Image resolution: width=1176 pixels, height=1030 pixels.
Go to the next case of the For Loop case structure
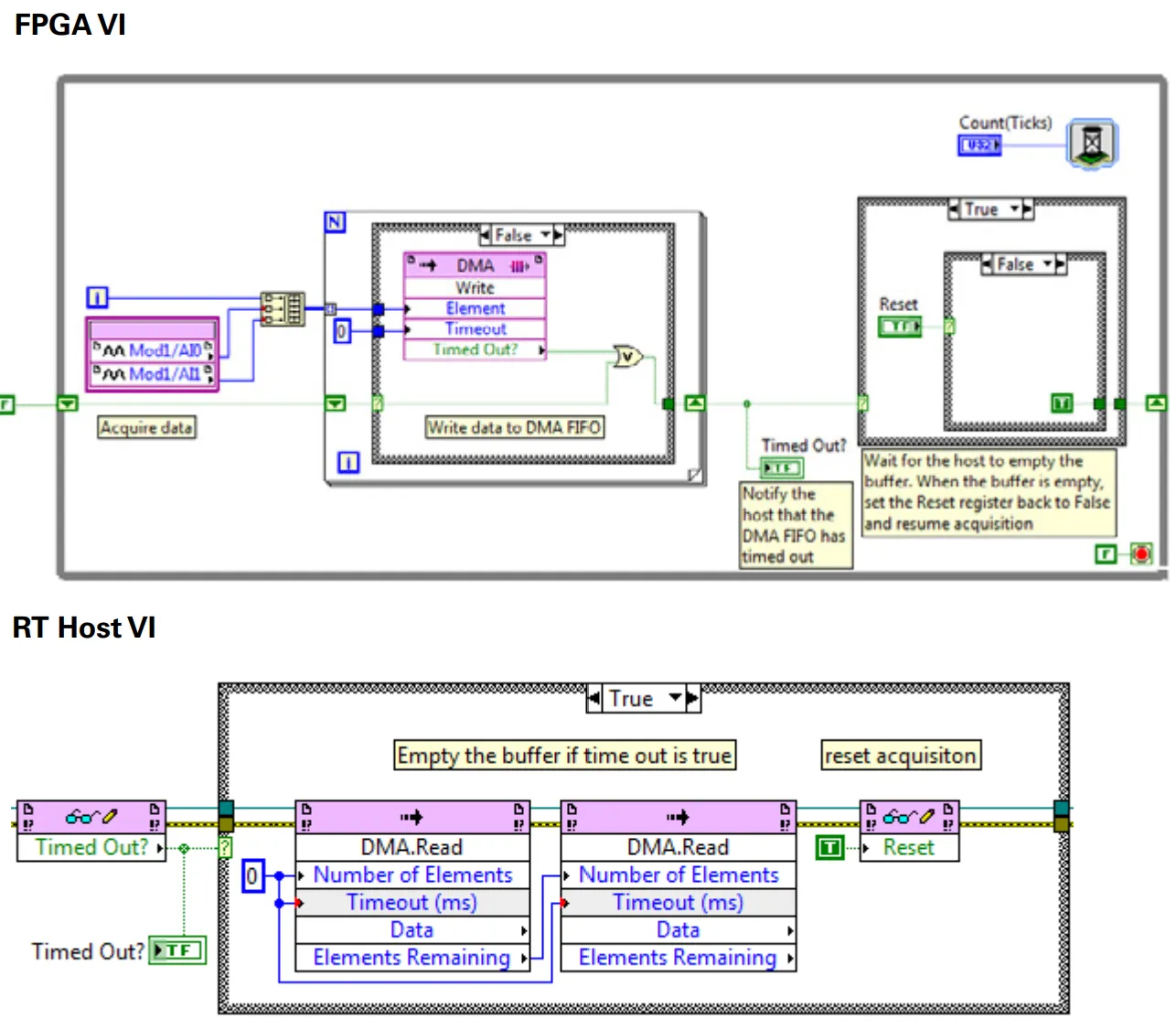pyautogui.click(x=559, y=235)
